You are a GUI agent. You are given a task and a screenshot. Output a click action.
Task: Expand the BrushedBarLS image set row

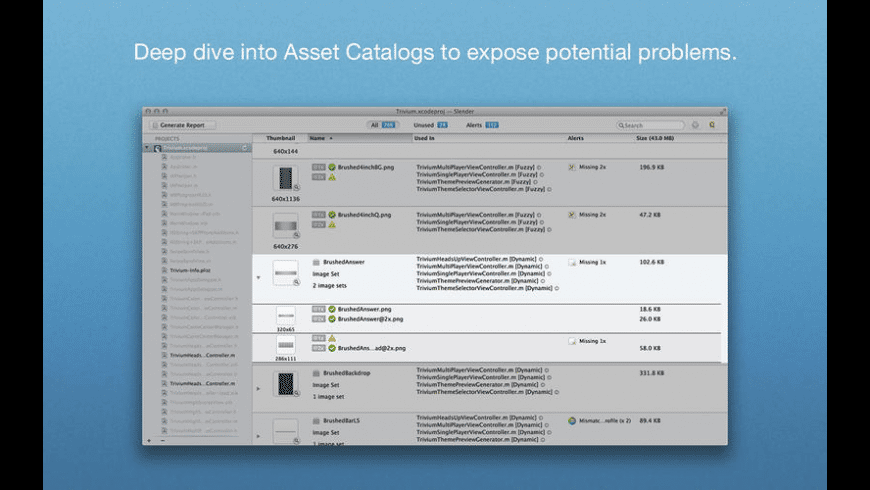click(x=258, y=436)
